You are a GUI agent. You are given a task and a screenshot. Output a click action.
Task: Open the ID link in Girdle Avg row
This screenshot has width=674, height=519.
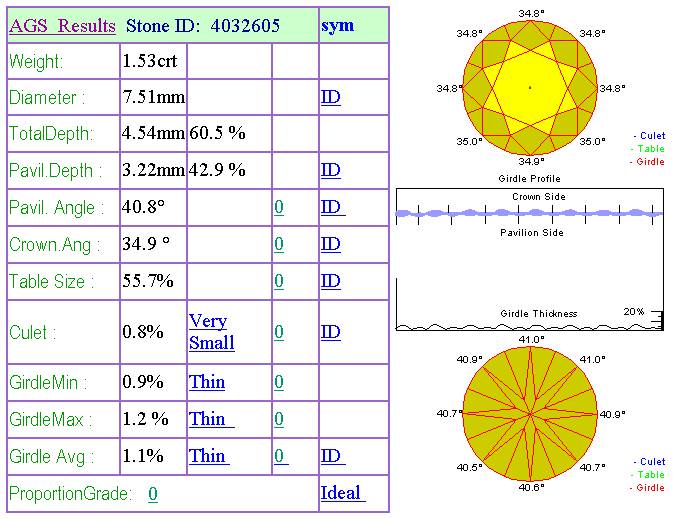click(x=331, y=456)
